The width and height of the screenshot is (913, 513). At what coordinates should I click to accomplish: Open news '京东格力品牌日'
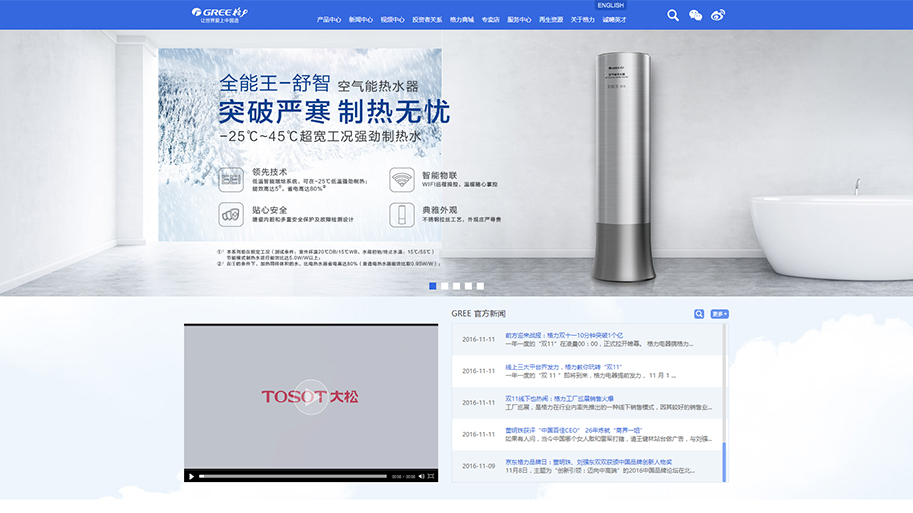pos(588,462)
